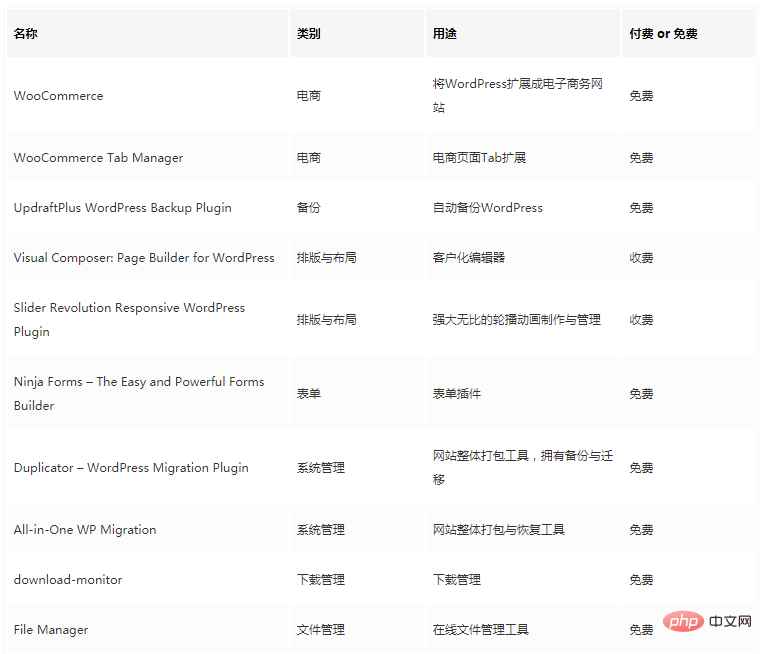Click 免费 in the Ninja Forms row

(641, 394)
